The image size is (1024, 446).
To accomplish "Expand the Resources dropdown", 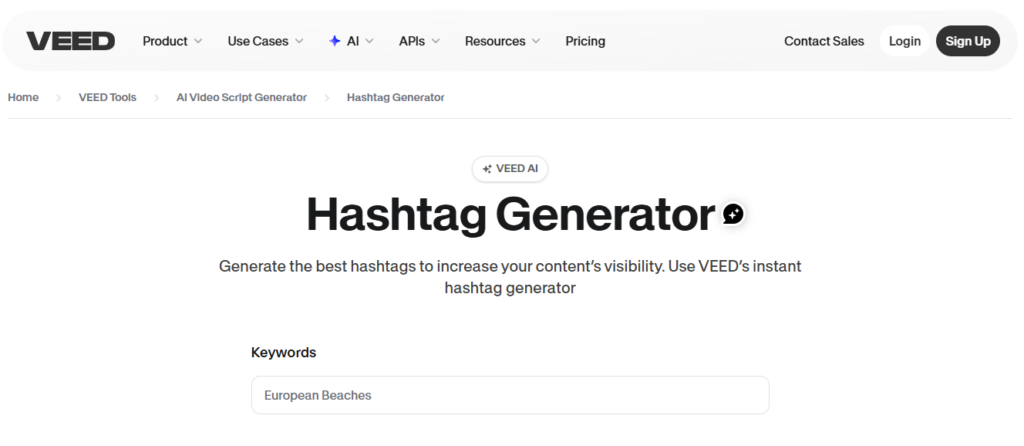I will pos(502,41).
